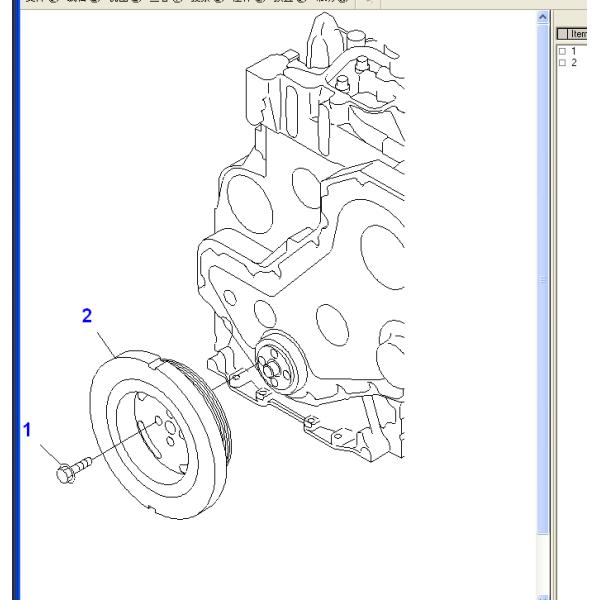Select row 1 text in item list
This screenshot has height=600, width=600.
point(573,51)
